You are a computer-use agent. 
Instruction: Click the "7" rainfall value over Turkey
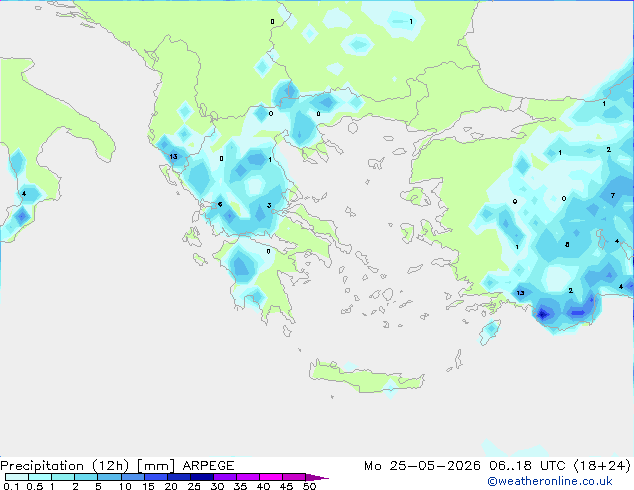pyautogui.click(x=613, y=196)
